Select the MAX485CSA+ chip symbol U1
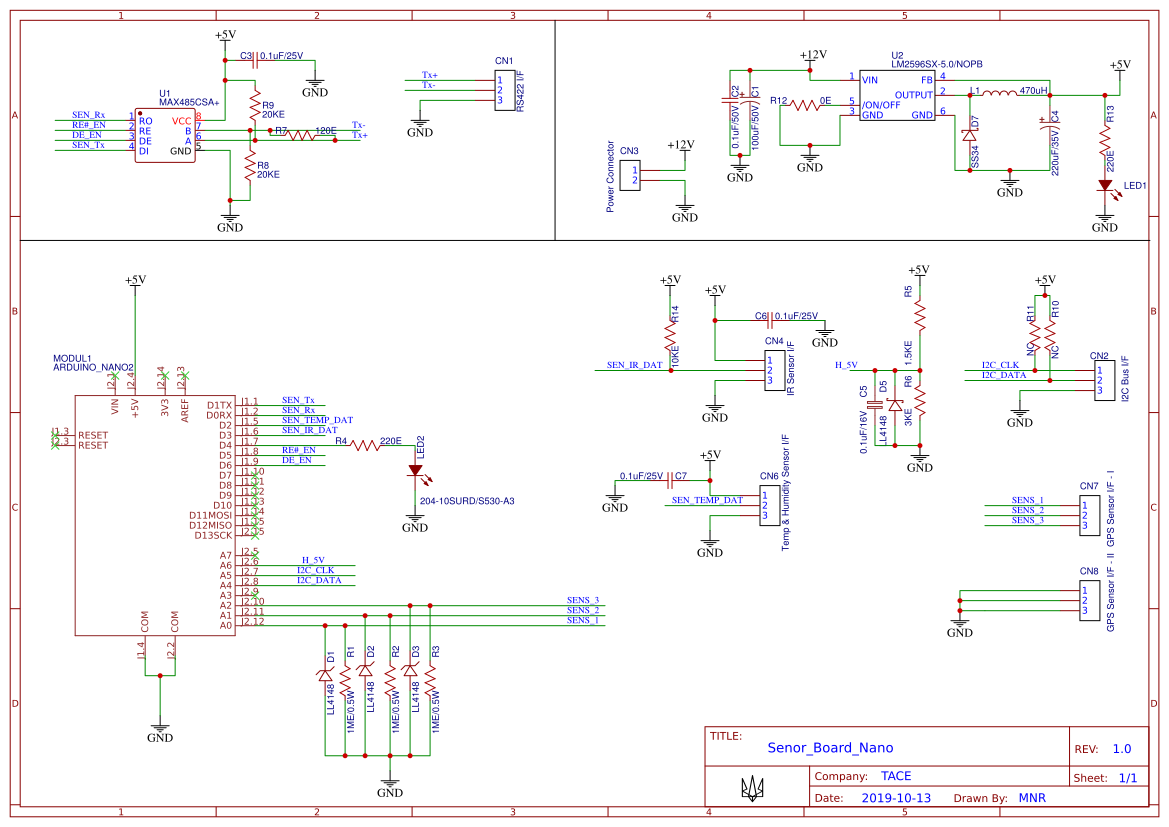Screen dimensions: 1169x827 tap(163, 135)
